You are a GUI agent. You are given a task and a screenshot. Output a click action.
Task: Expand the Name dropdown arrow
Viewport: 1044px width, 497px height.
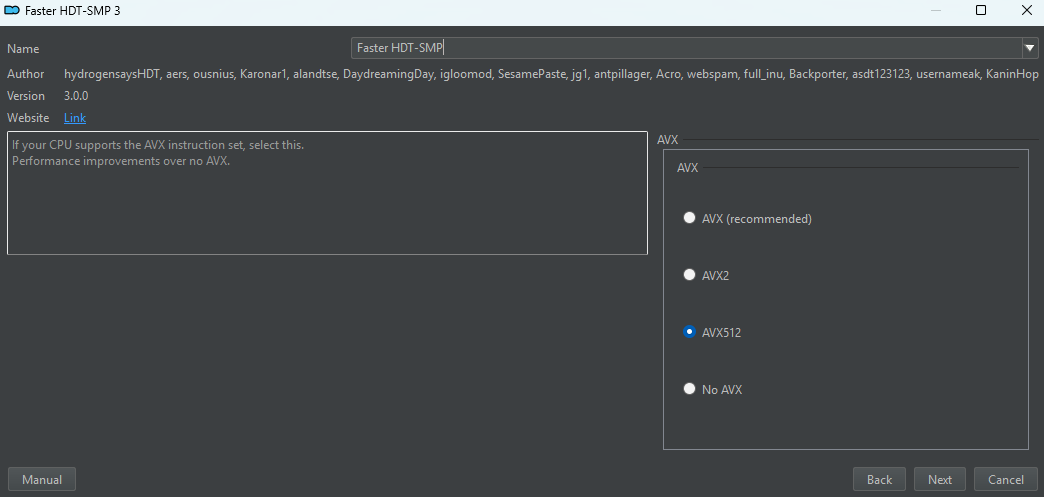[1030, 48]
